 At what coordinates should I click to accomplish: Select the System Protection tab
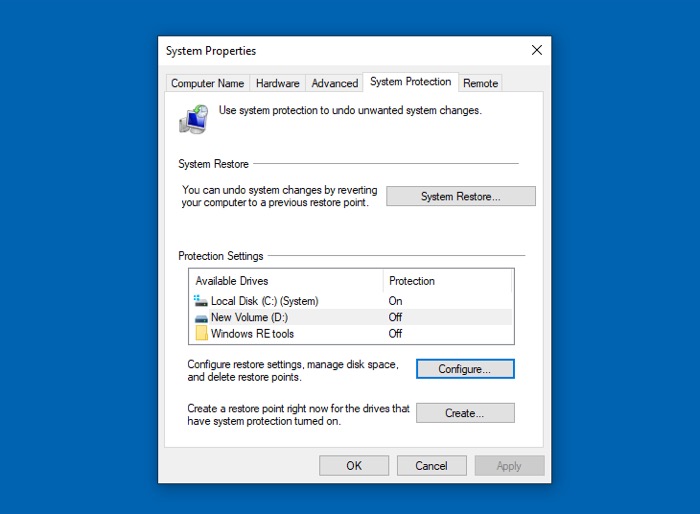(x=410, y=82)
